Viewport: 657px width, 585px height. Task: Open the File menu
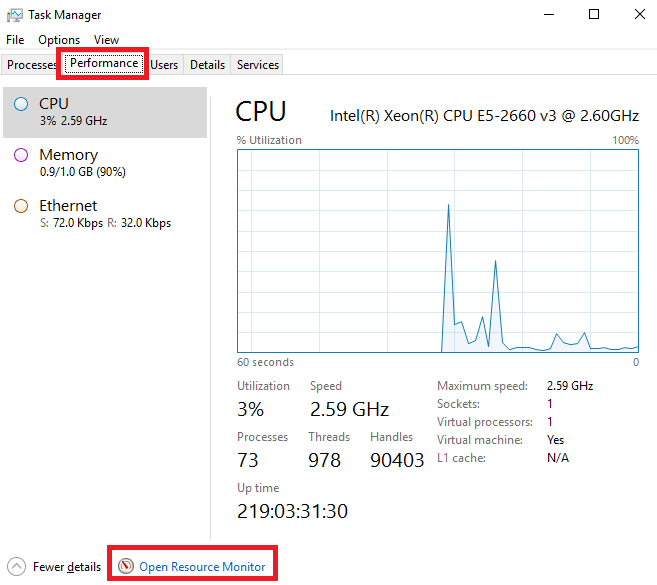15,40
